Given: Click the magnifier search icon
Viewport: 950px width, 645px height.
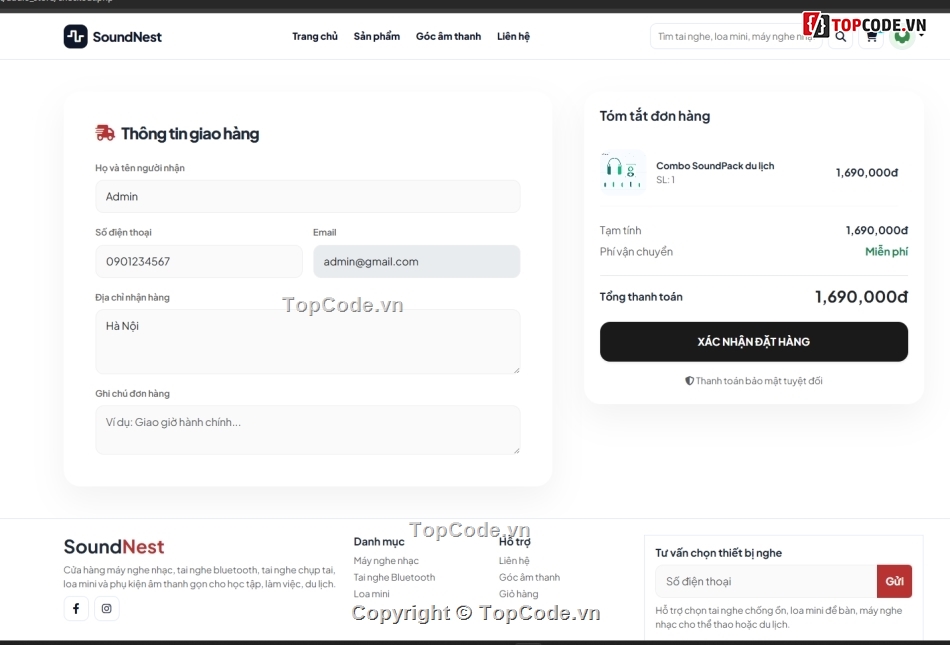Looking at the screenshot, I should [840, 37].
